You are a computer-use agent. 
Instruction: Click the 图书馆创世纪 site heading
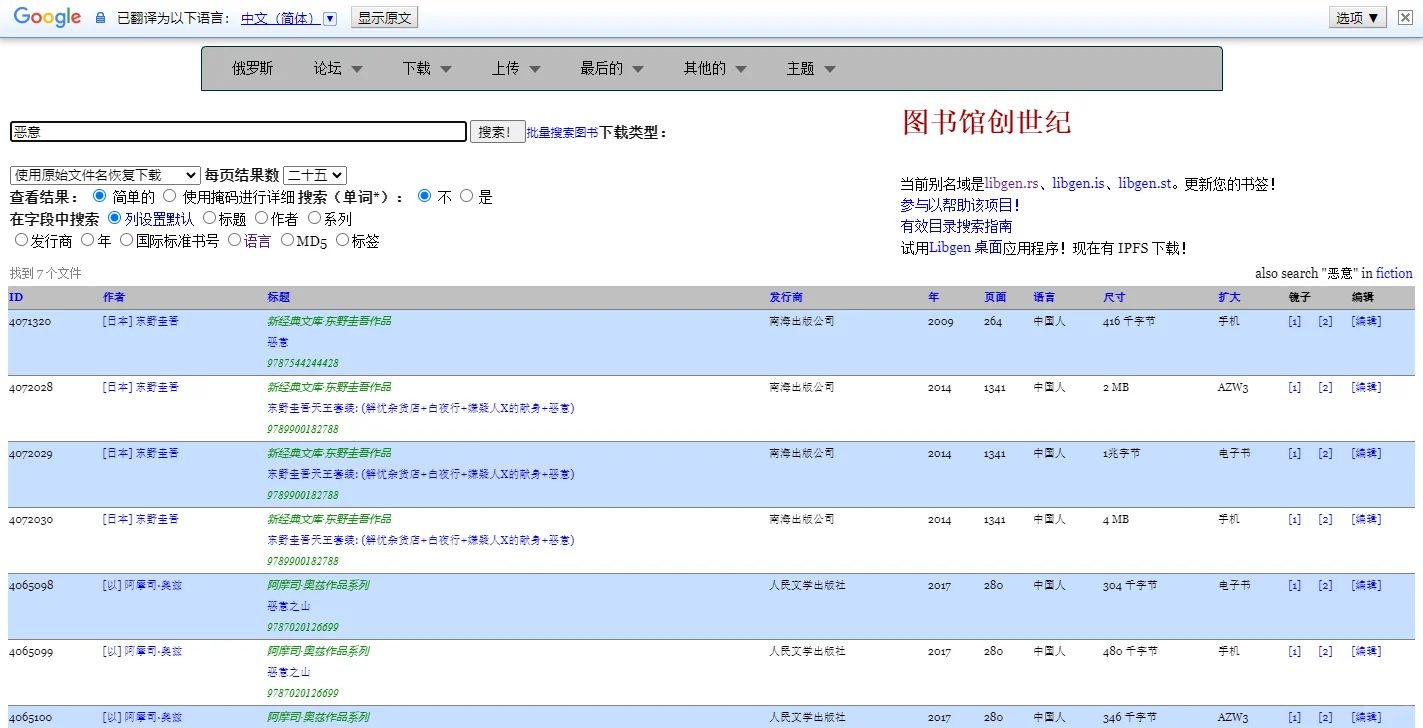tap(987, 122)
